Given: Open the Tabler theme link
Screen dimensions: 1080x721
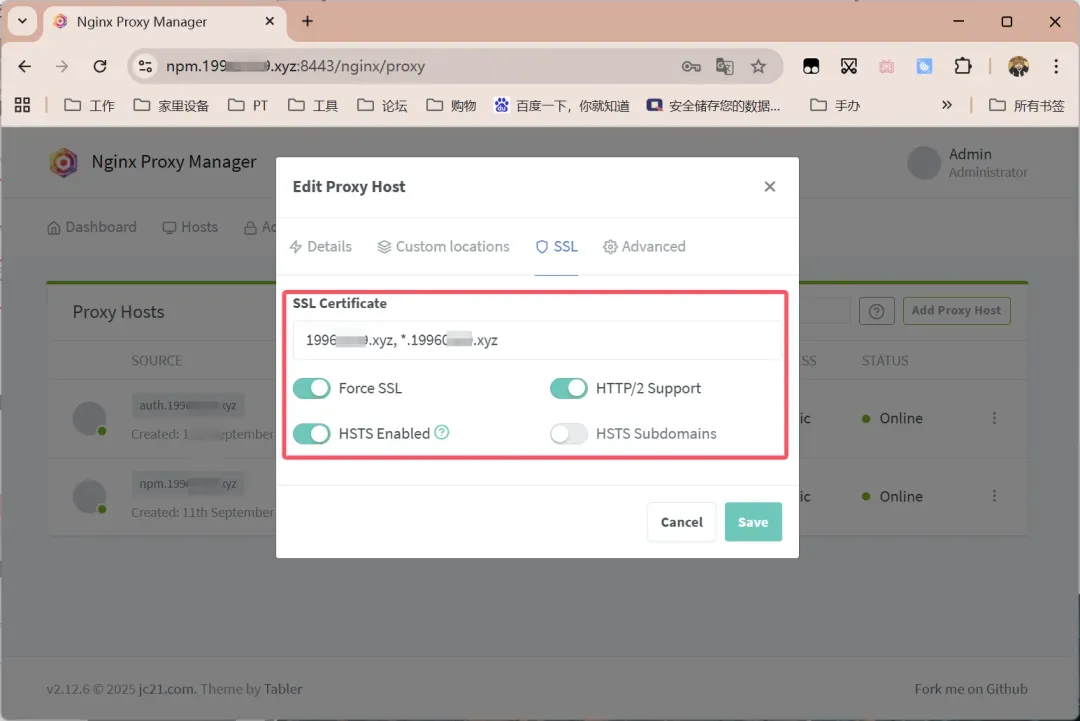Looking at the screenshot, I should click(282, 689).
